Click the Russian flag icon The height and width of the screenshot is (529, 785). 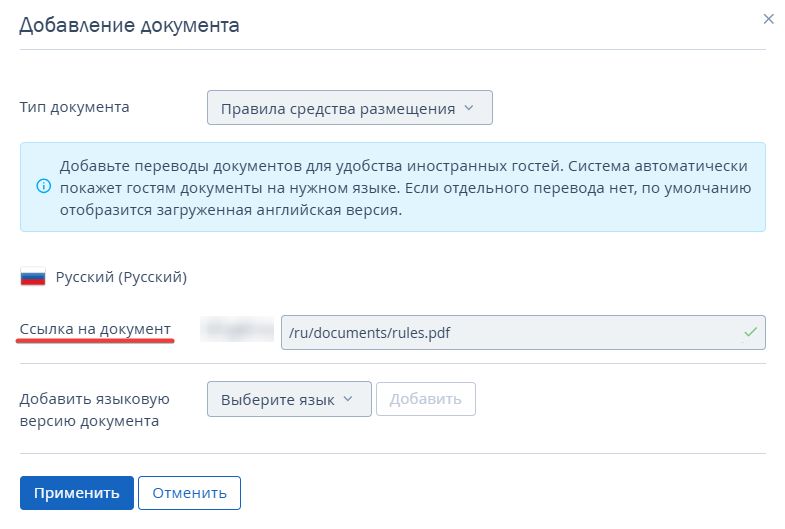coord(33,277)
